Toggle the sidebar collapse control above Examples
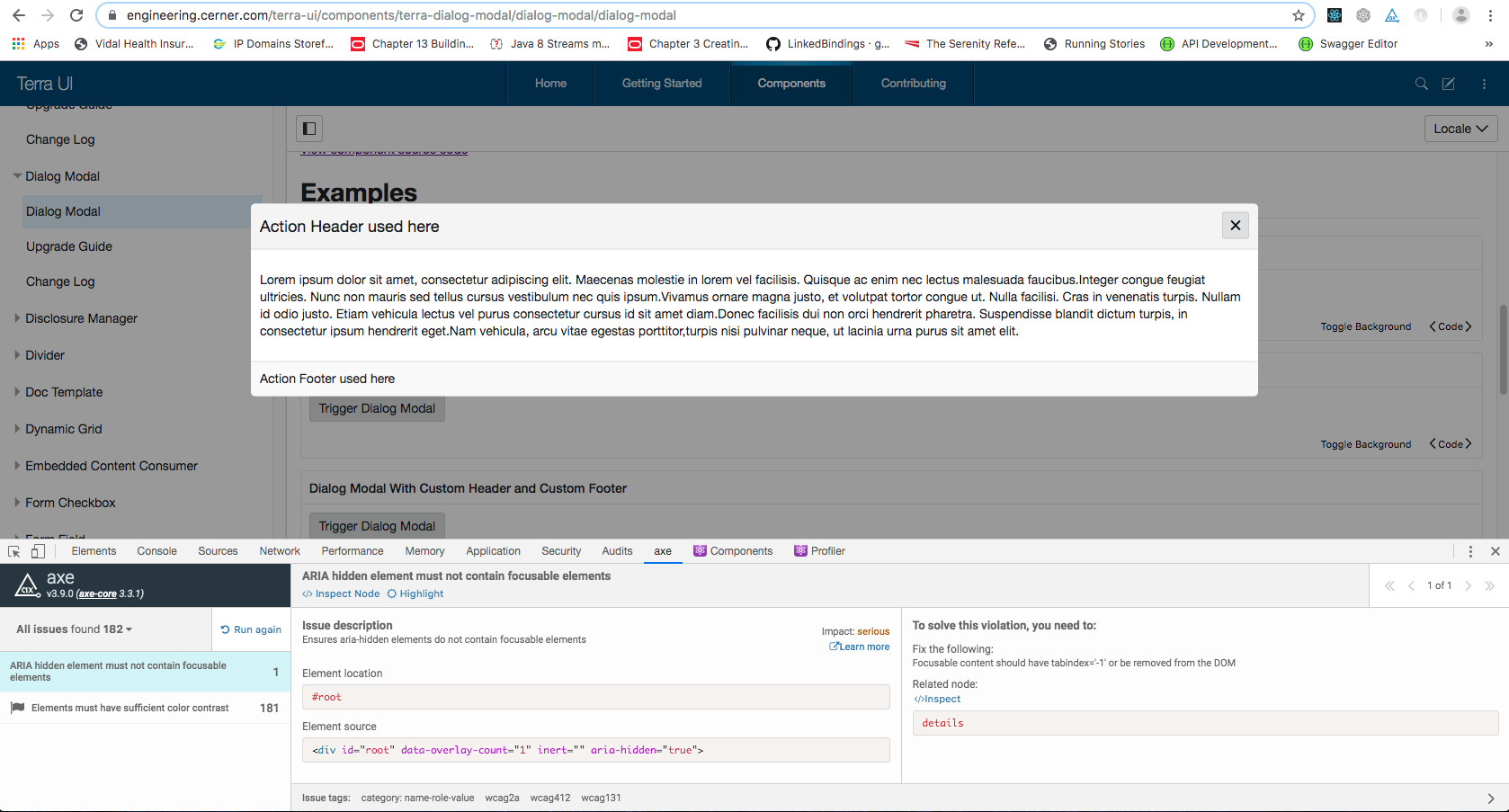This screenshot has height=812, width=1509. 308,128
